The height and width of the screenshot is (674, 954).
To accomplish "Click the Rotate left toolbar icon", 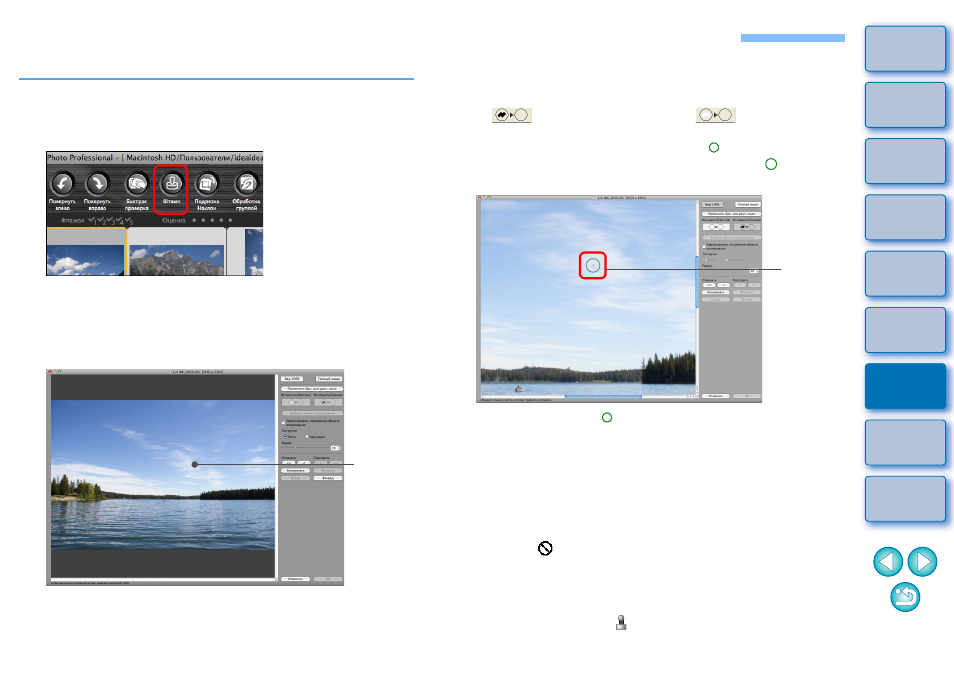I will tap(62, 184).
